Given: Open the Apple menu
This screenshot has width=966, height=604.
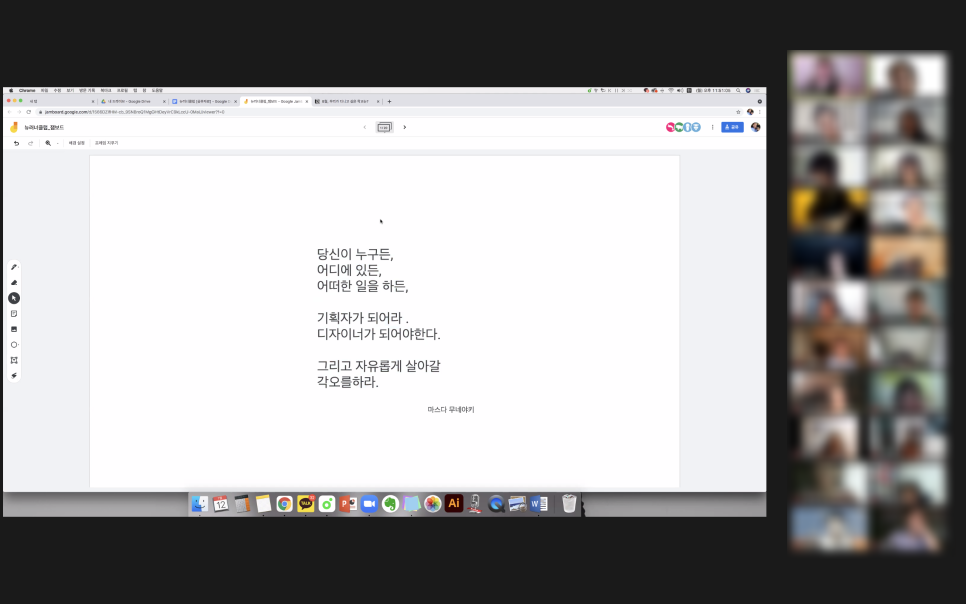Looking at the screenshot, I should pyautogui.click(x=10, y=91).
